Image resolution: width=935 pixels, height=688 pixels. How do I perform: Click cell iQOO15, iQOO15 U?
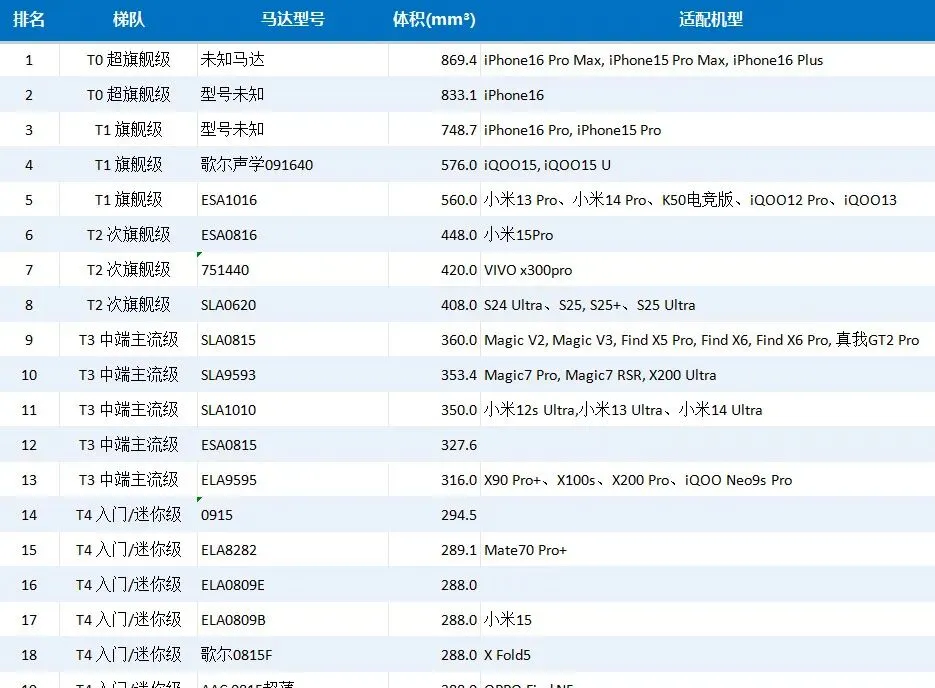tap(547, 165)
